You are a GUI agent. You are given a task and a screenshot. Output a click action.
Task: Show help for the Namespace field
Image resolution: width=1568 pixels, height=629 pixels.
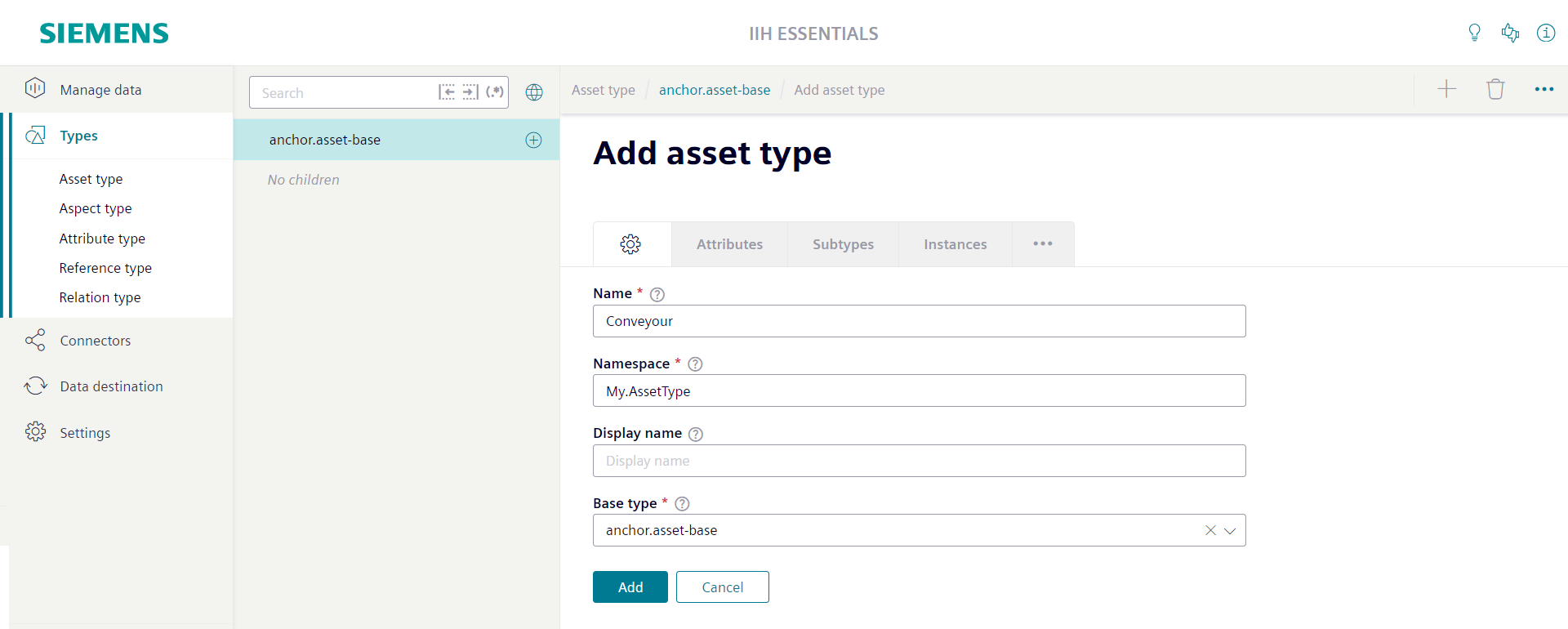tap(695, 364)
